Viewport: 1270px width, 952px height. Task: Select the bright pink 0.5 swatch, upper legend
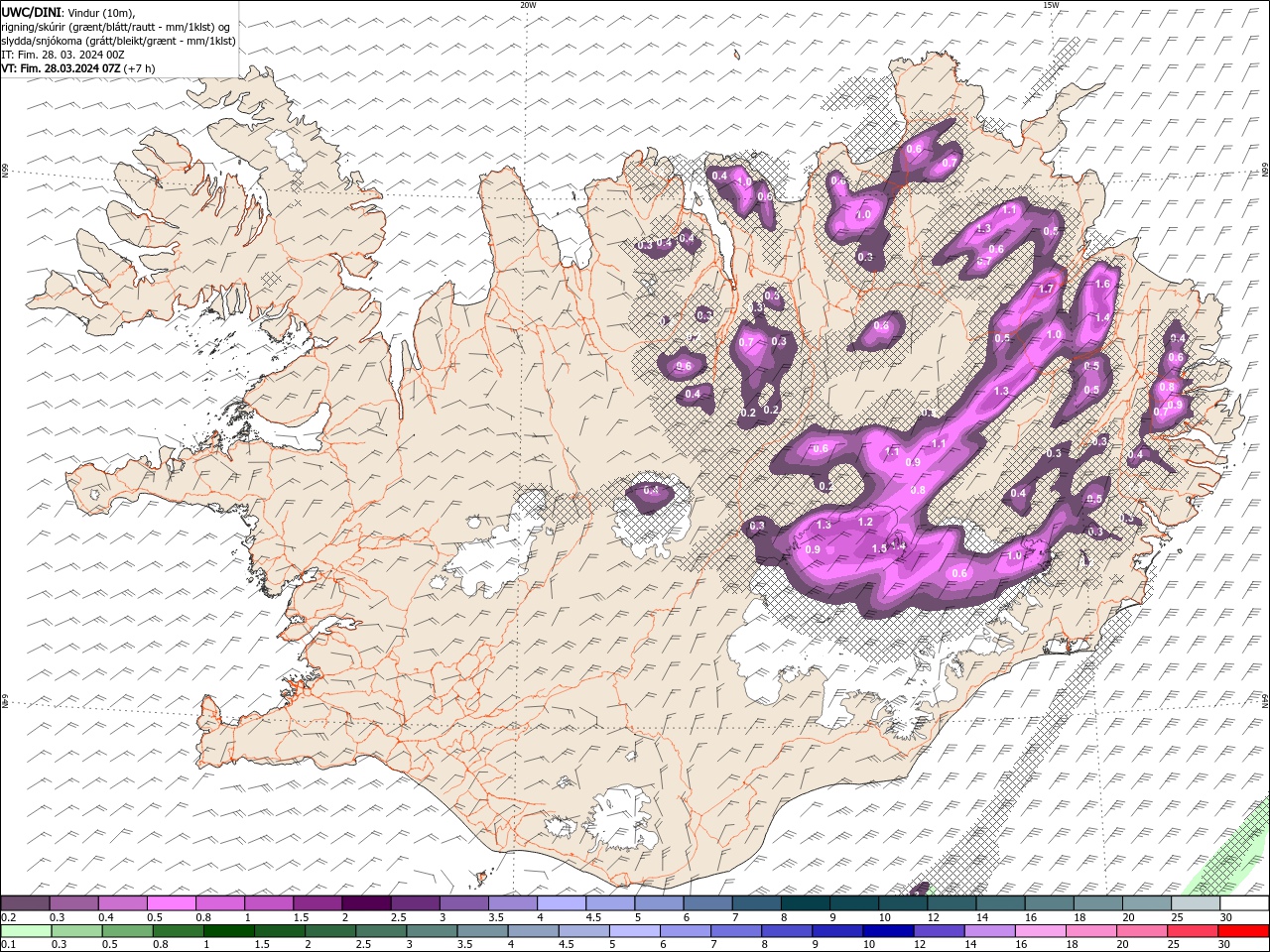pyautogui.click(x=171, y=903)
